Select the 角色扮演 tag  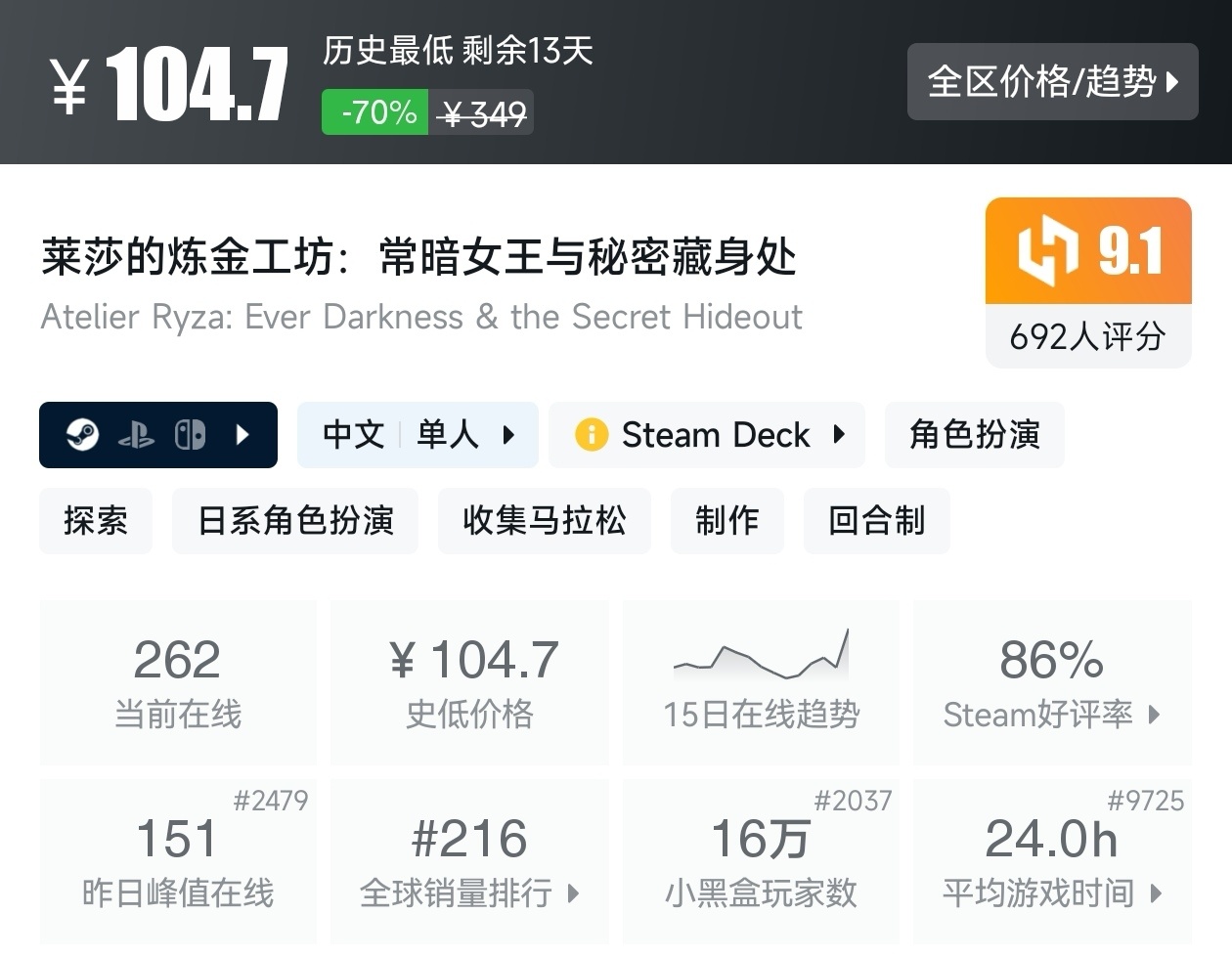(x=974, y=434)
